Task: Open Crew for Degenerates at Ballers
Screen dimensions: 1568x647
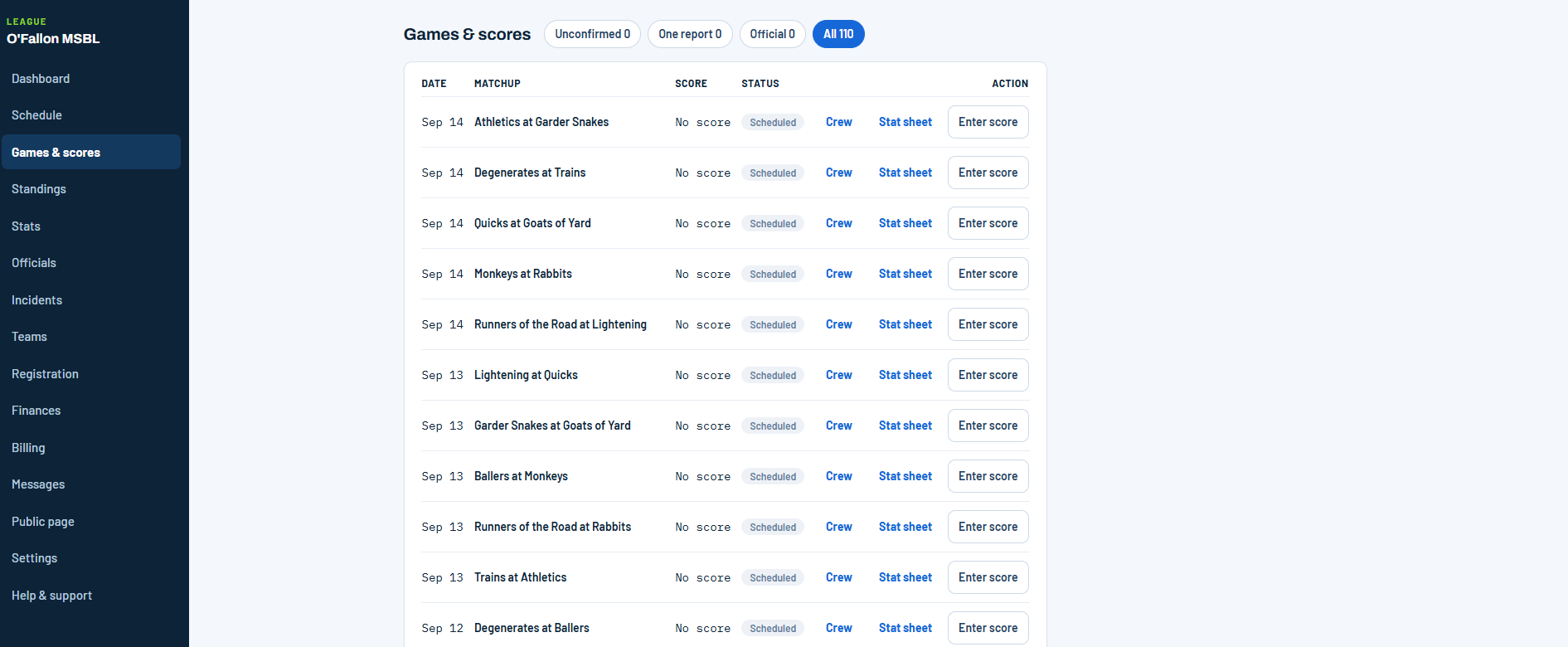Action: click(838, 628)
